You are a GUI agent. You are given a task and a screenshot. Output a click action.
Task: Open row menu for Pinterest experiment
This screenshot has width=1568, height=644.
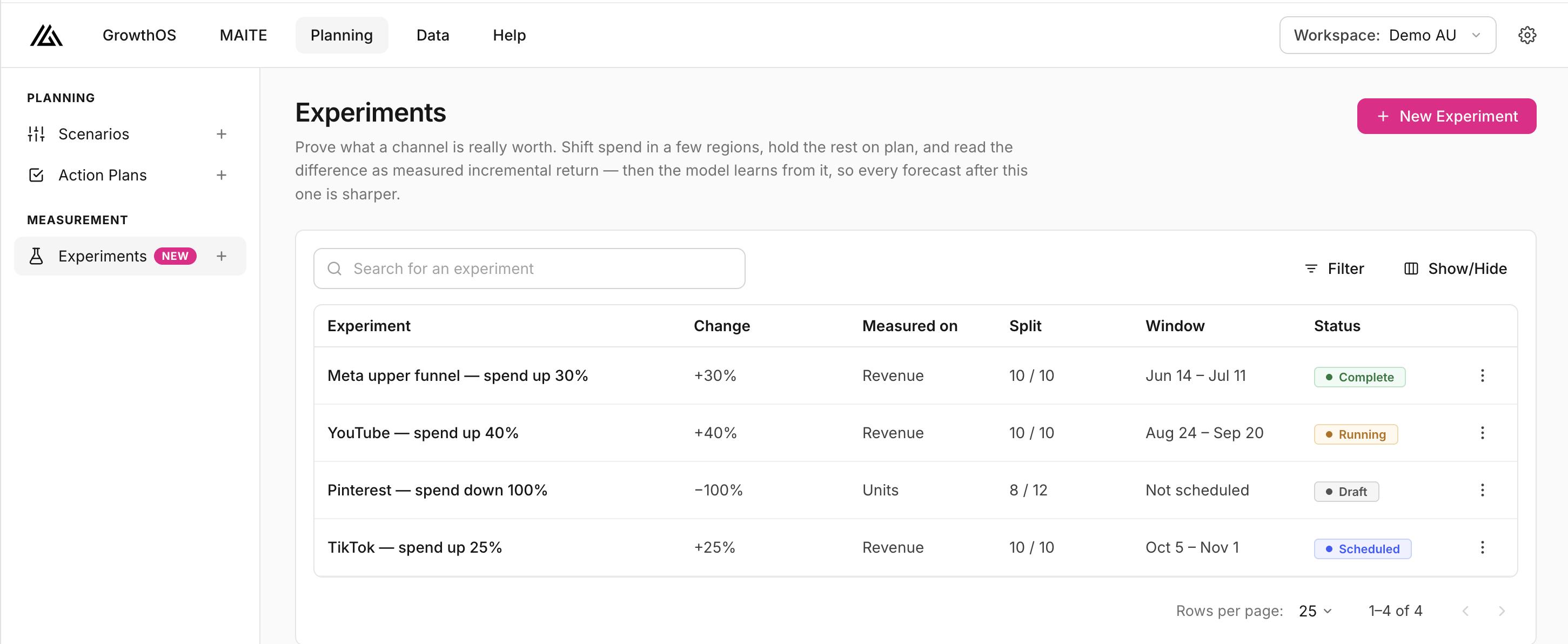tap(1482, 490)
